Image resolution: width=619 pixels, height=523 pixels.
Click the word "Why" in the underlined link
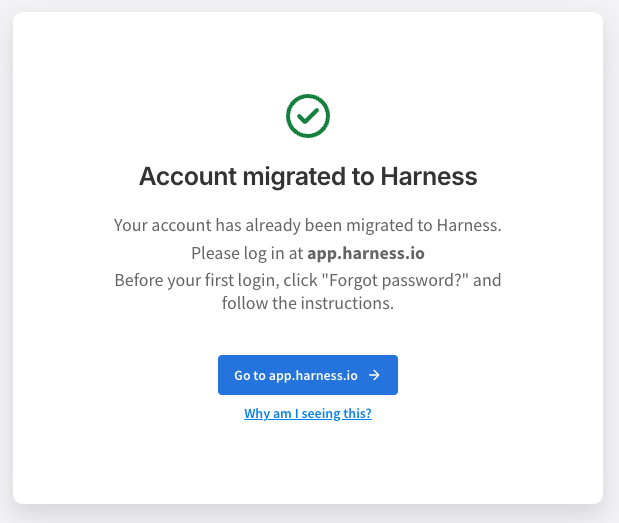point(257,413)
